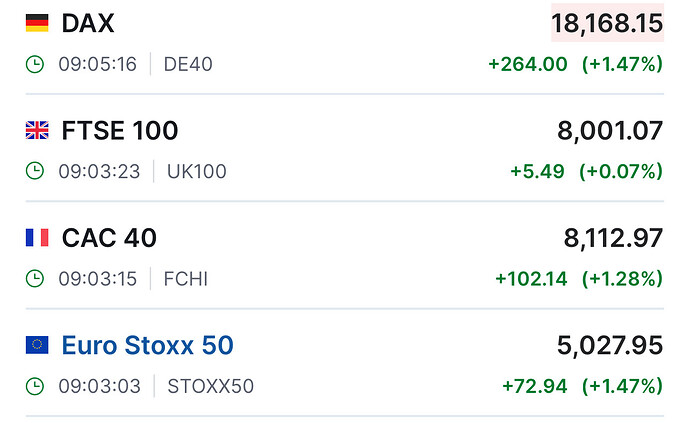
Task: Click the clock icon next to 09:03:15
Action: pyautogui.click(x=35, y=279)
